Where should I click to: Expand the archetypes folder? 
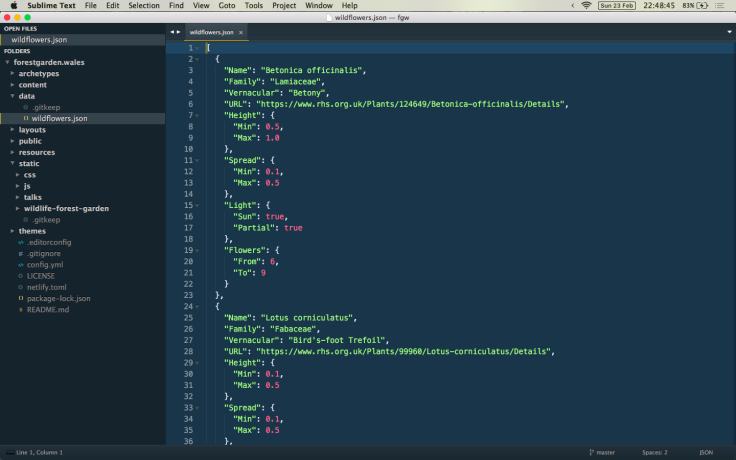tap(12, 73)
